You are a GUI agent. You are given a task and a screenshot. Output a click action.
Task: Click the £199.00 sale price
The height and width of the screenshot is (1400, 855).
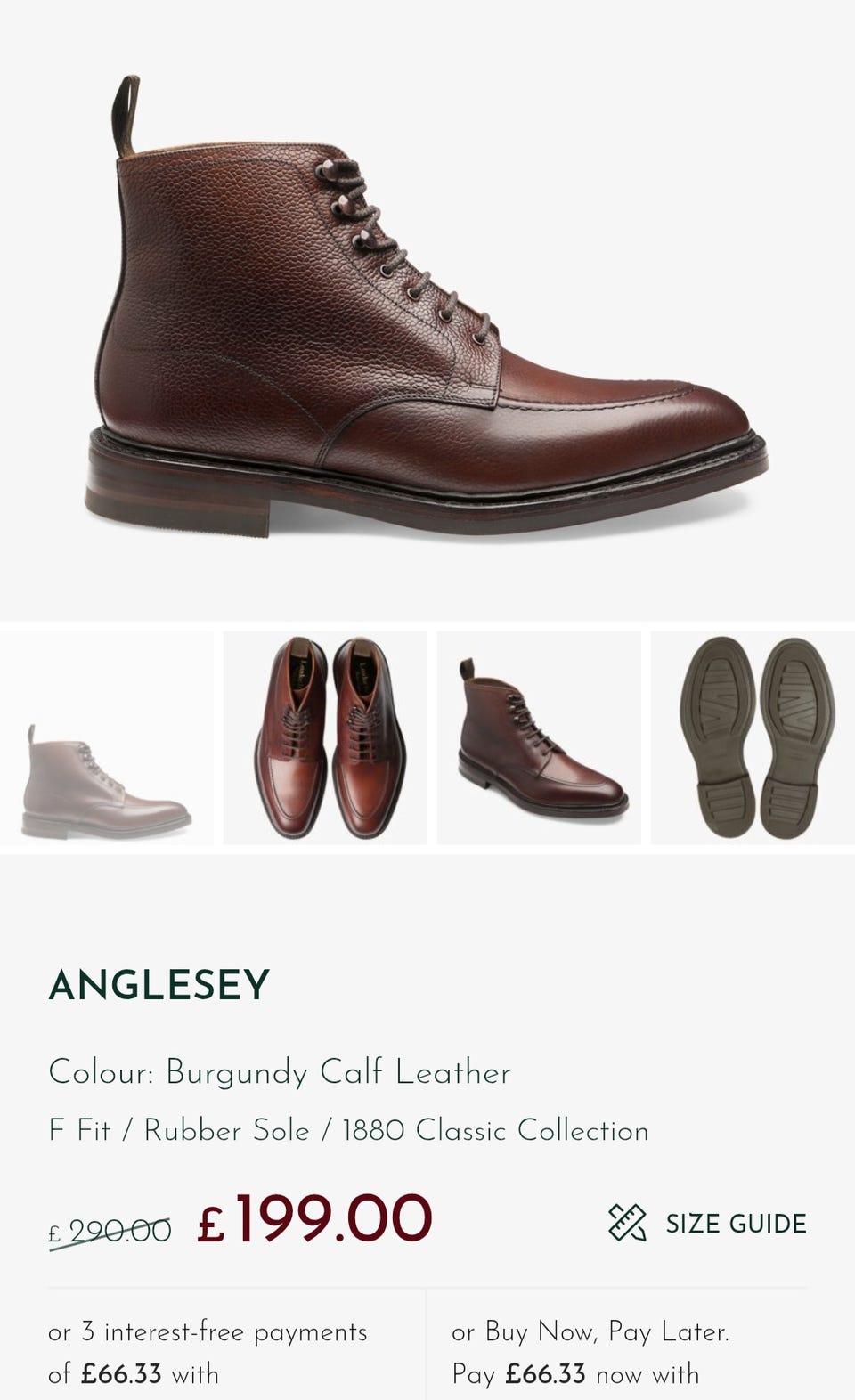pos(314,1219)
